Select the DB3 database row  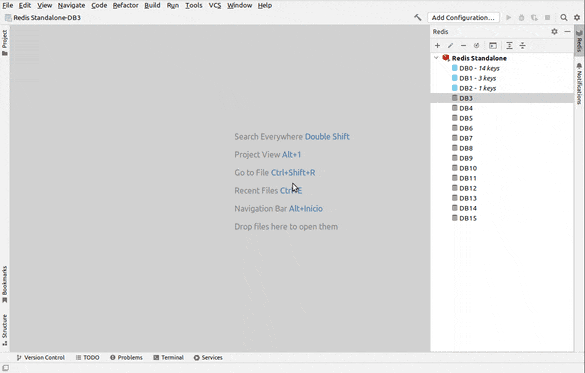[502, 98]
